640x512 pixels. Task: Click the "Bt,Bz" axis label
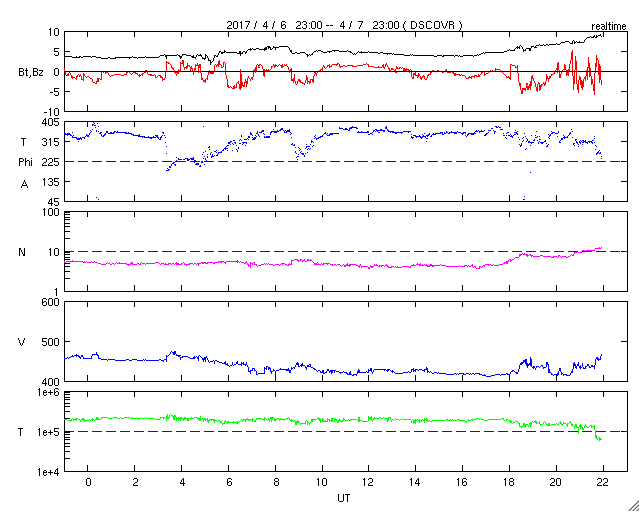pyautogui.click(x=31, y=72)
